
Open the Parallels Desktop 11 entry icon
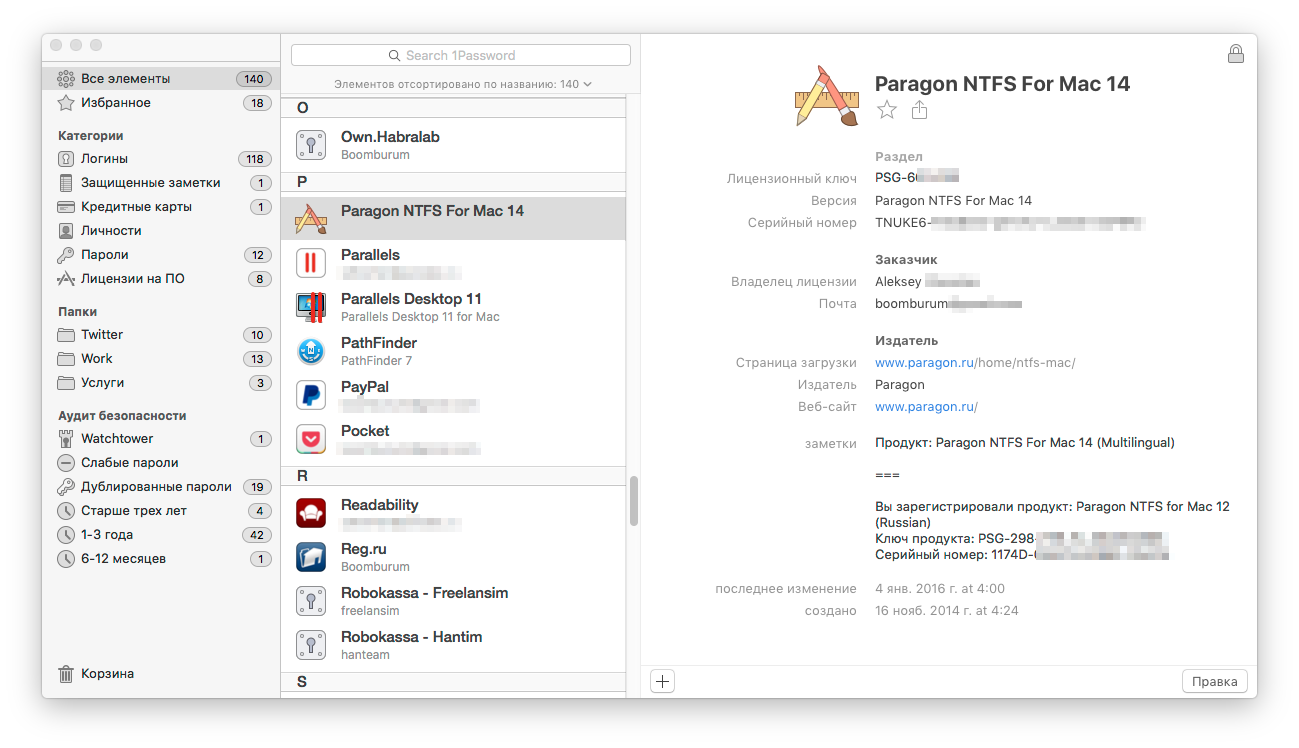click(311, 307)
